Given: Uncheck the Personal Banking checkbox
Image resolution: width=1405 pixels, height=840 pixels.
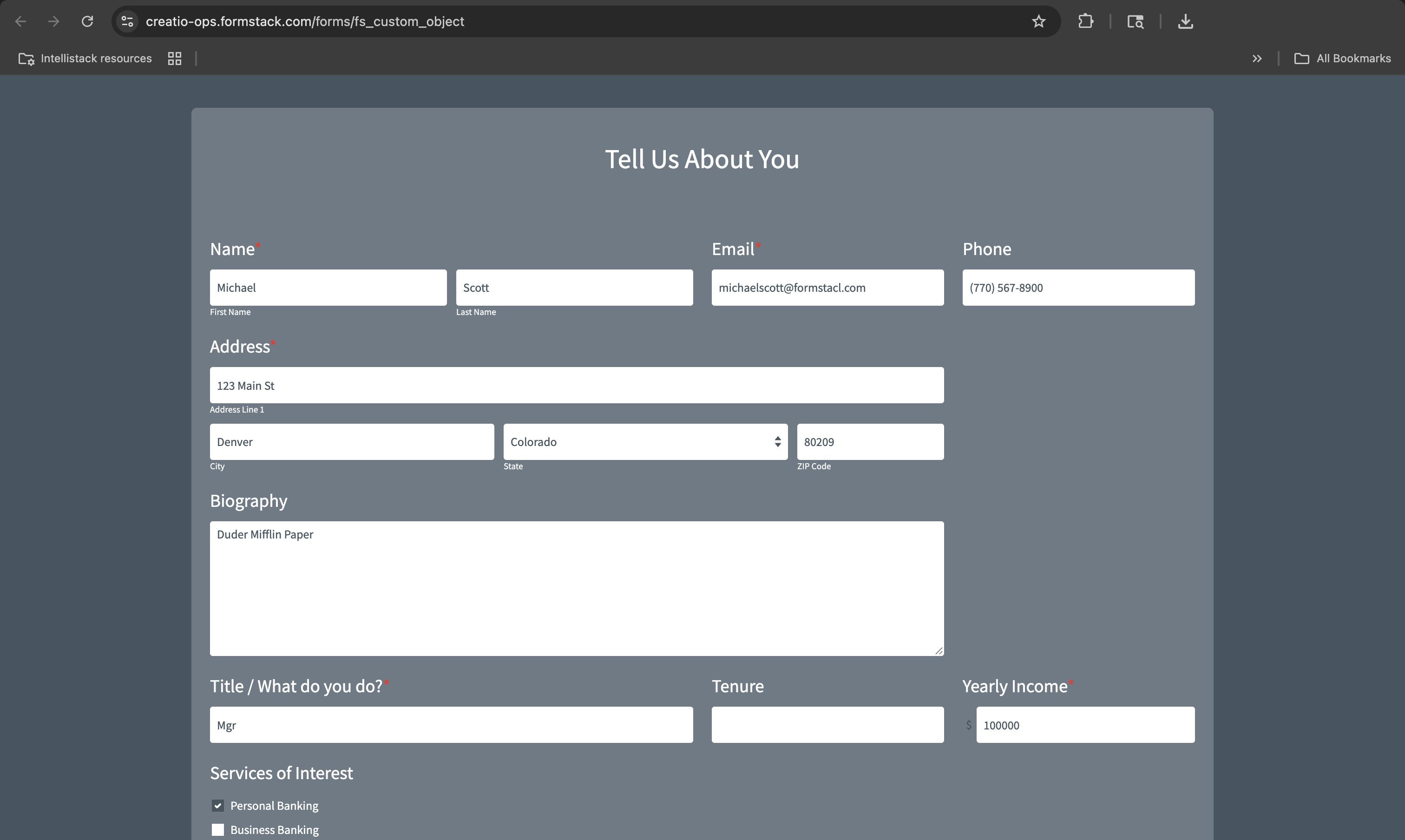Looking at the screenshot, I should point(218,806).
